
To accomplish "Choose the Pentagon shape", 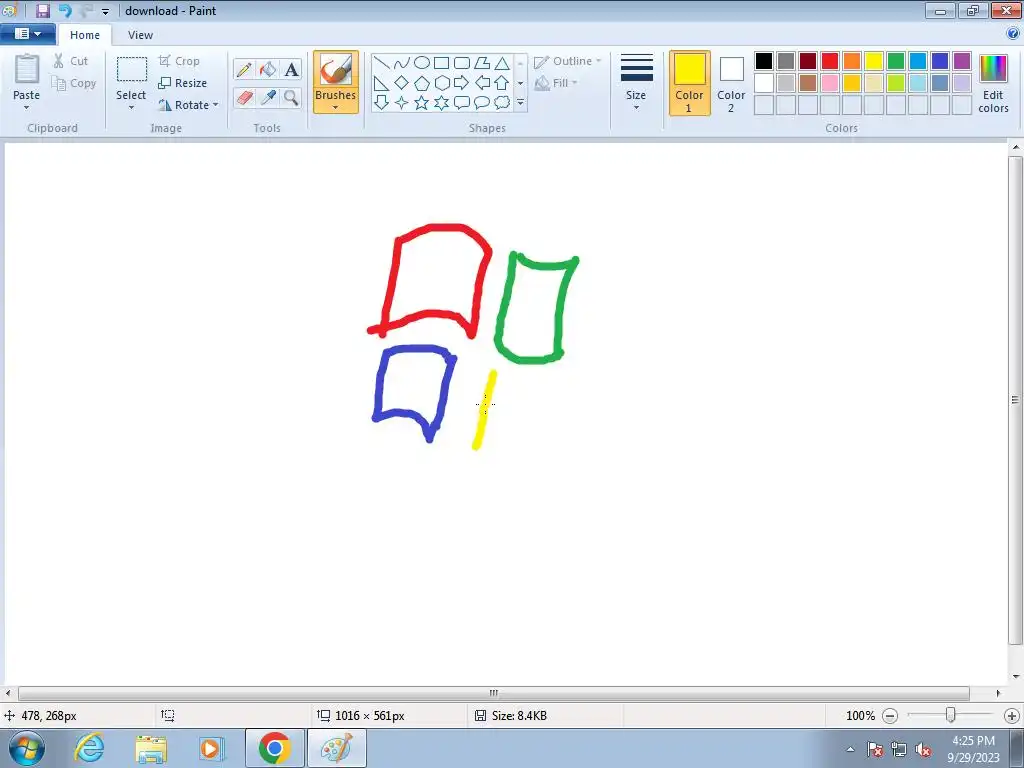I will (422, 83).
